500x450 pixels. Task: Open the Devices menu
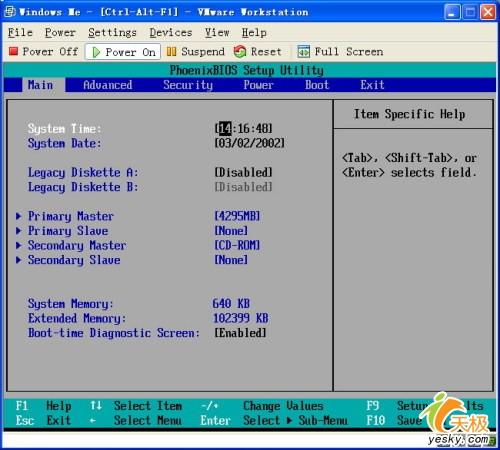tap(171, 32)
